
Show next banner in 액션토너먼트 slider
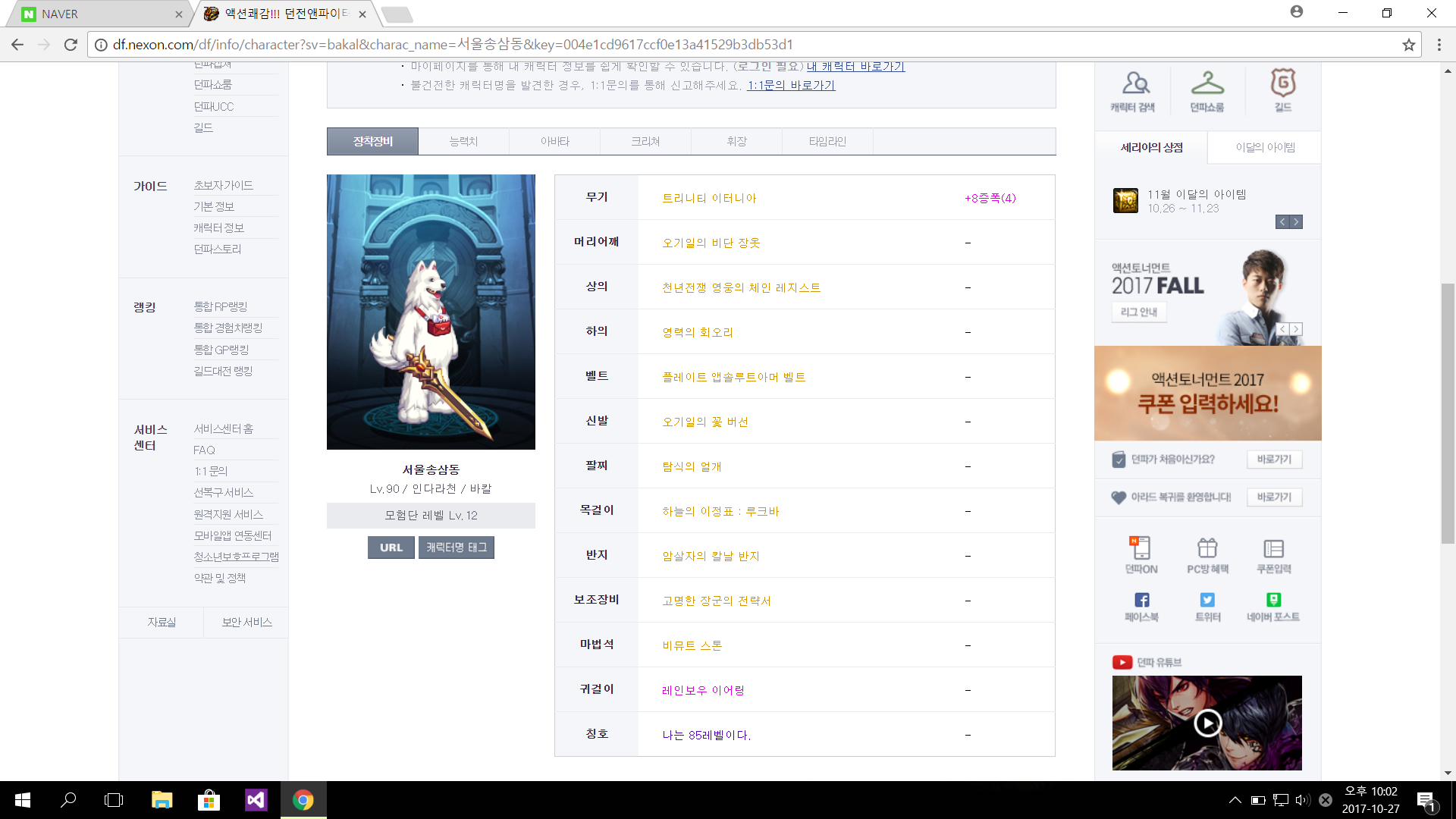[1296, 329]
